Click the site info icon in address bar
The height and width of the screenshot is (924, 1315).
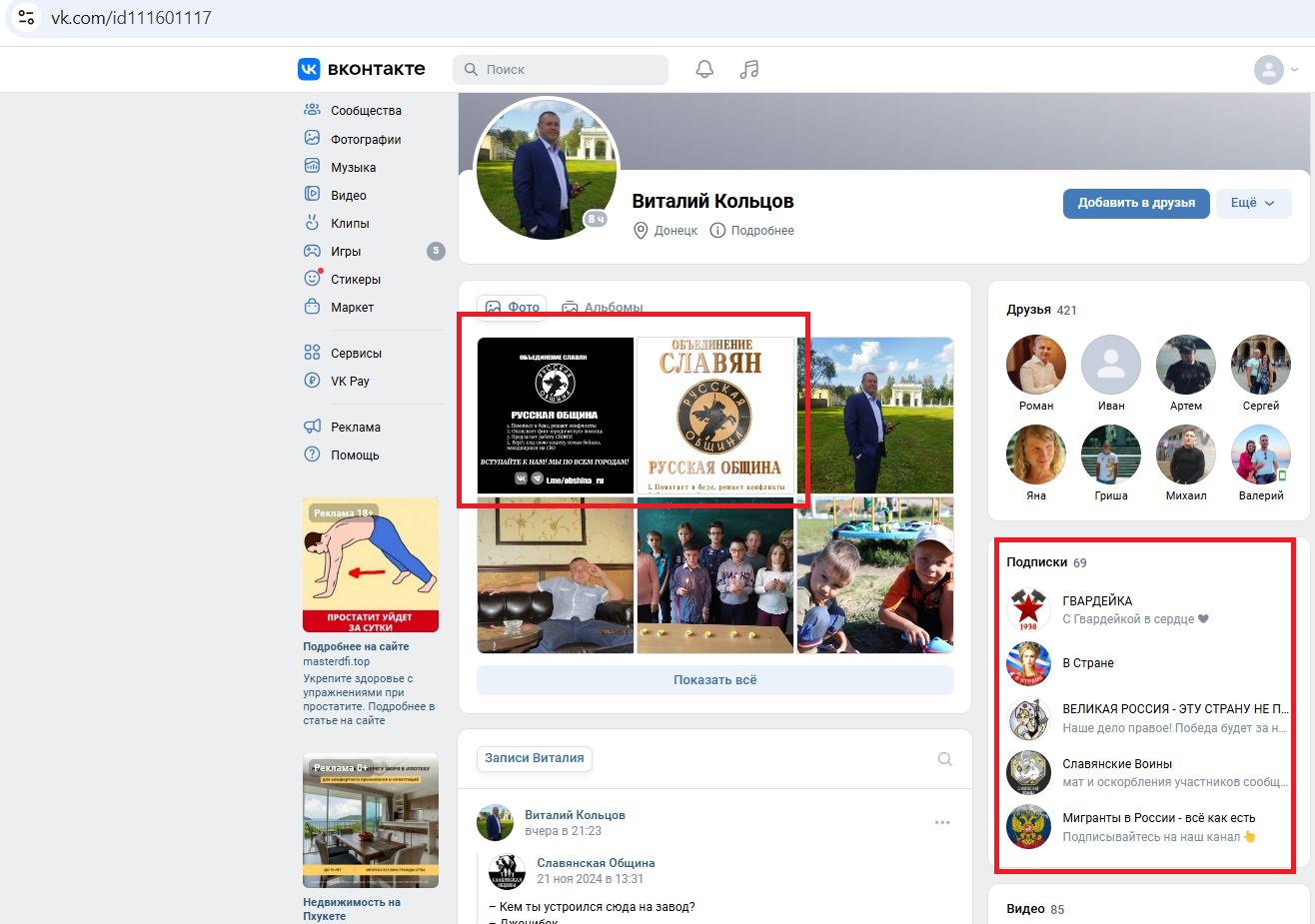point(26,17)
